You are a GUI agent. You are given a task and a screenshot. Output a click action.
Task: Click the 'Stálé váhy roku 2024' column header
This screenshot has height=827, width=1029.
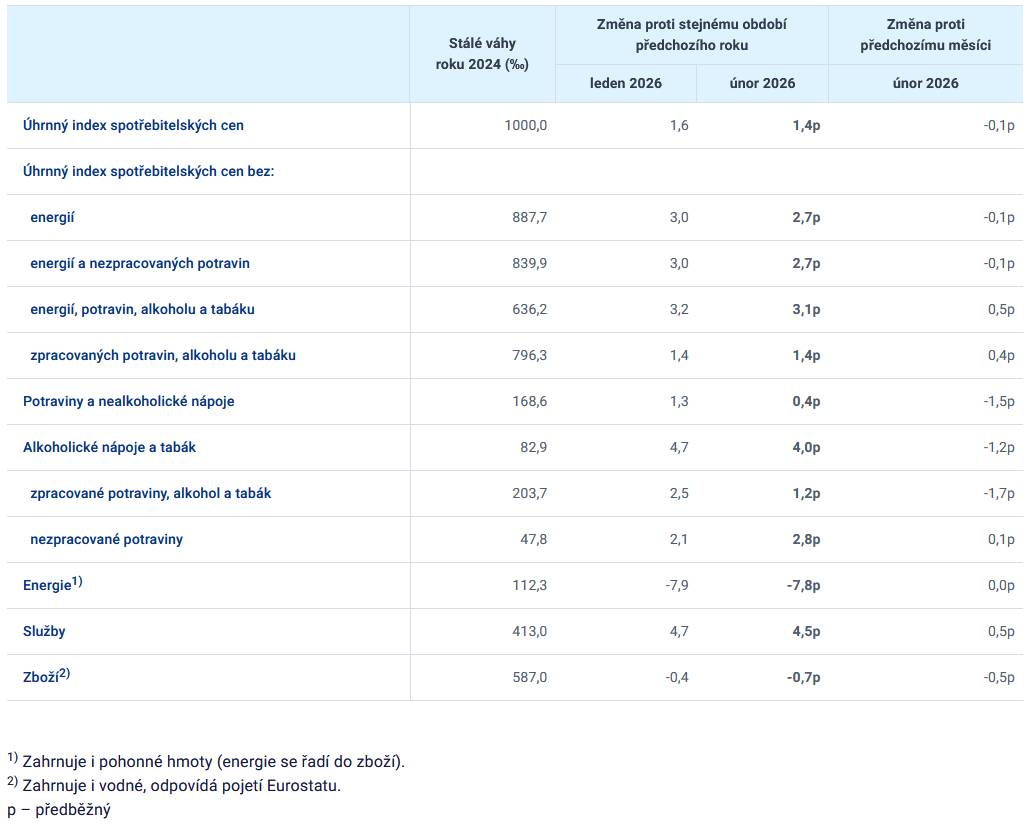click(482, 54)
